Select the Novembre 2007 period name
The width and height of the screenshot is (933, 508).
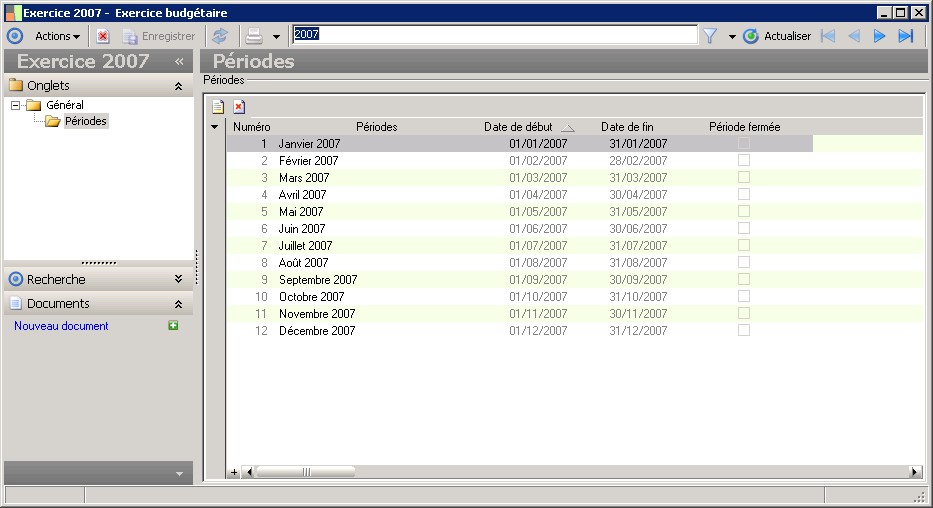[x=317, y=313]
